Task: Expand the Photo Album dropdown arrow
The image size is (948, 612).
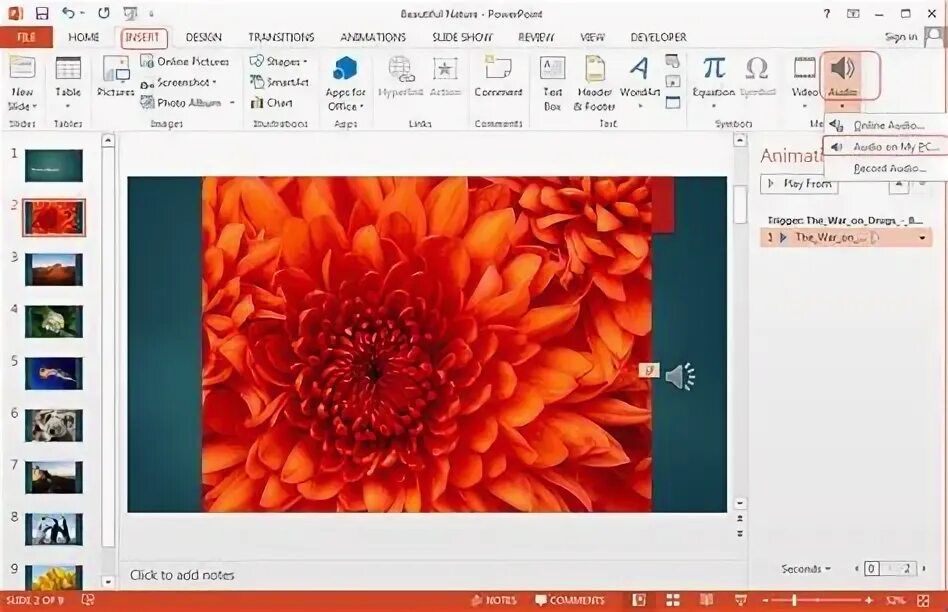Action: pos(232,103)
